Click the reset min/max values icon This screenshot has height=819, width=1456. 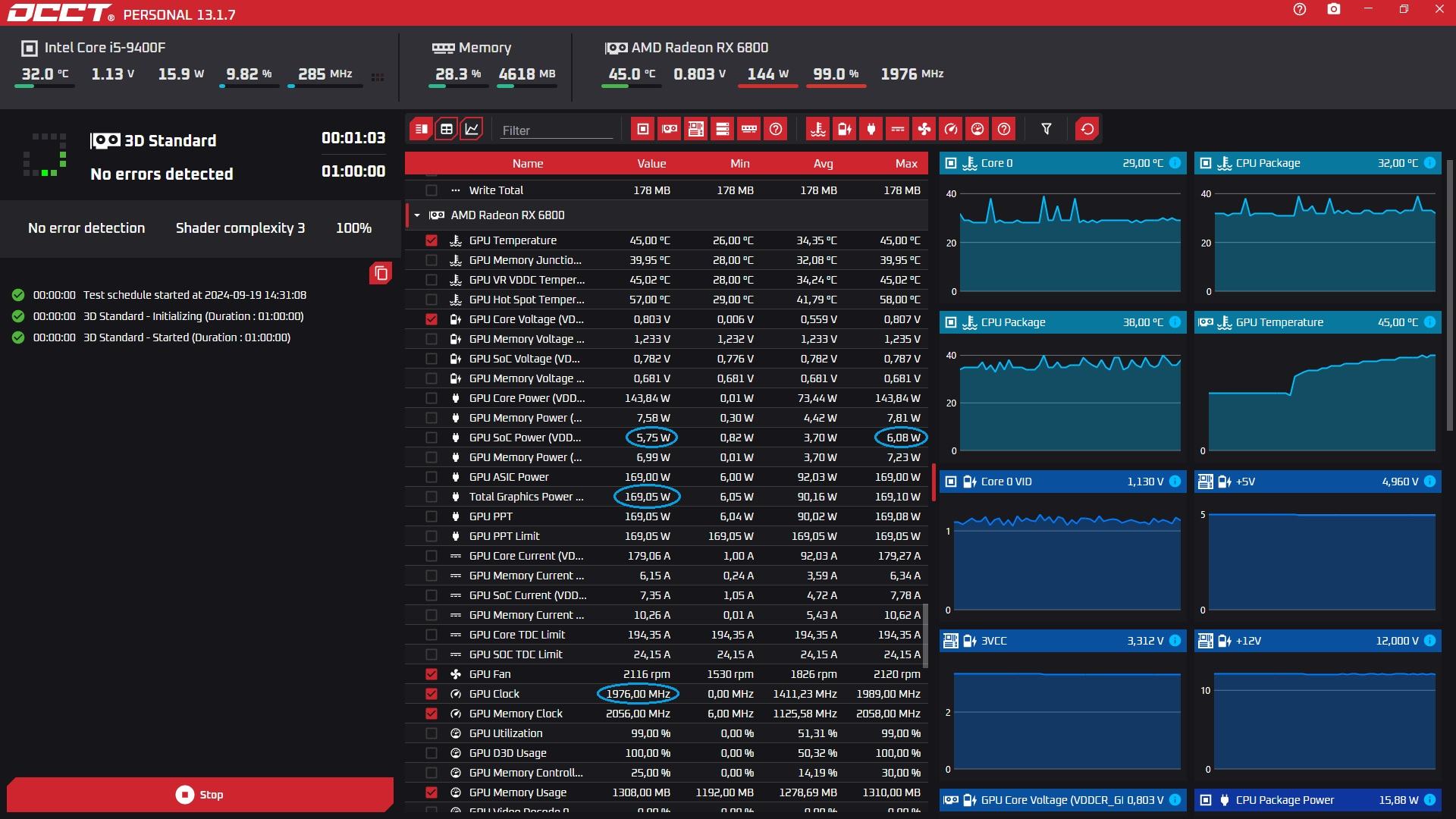[1087, 129]
